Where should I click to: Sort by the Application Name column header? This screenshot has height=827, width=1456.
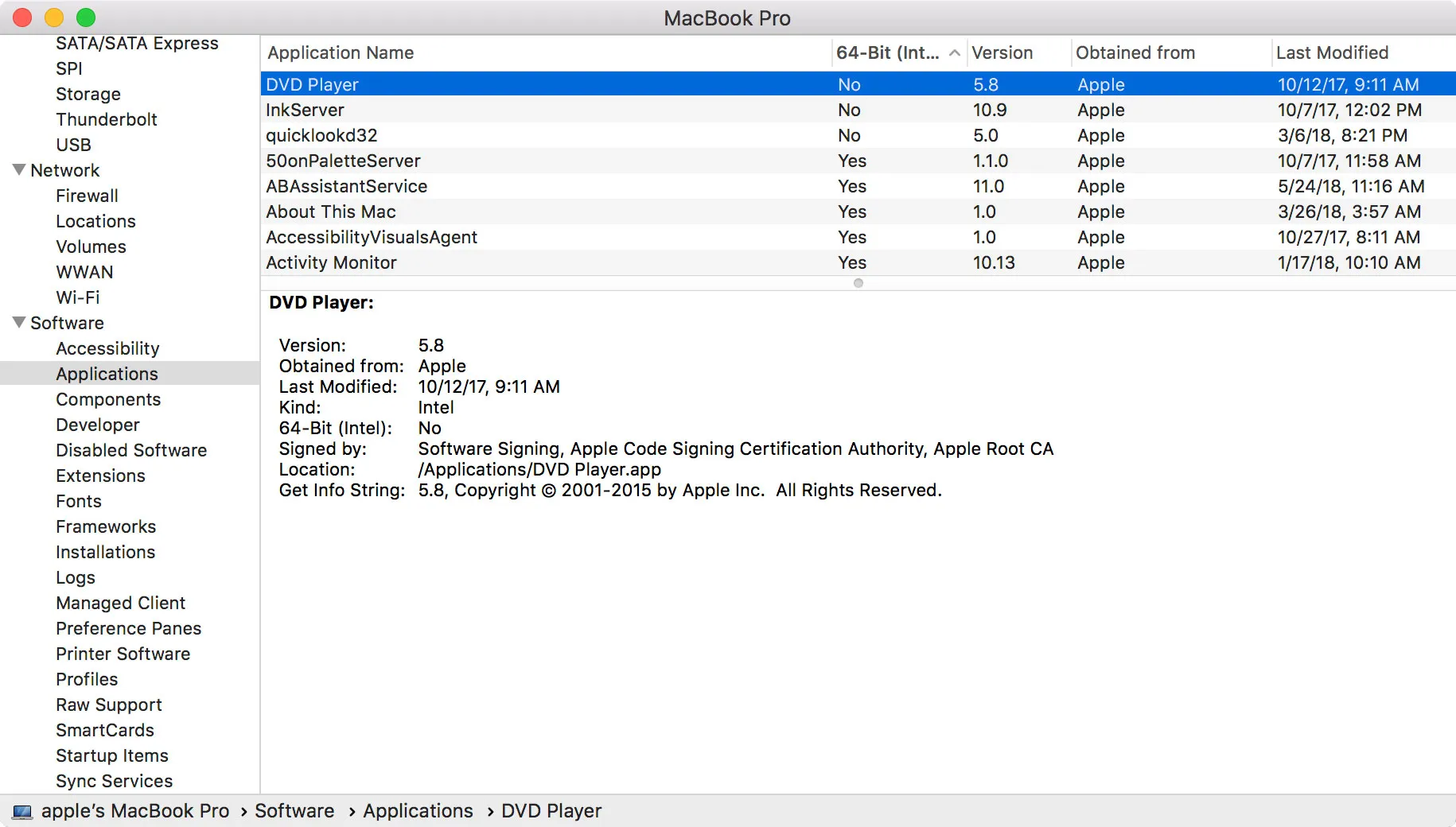coord(341,53)
